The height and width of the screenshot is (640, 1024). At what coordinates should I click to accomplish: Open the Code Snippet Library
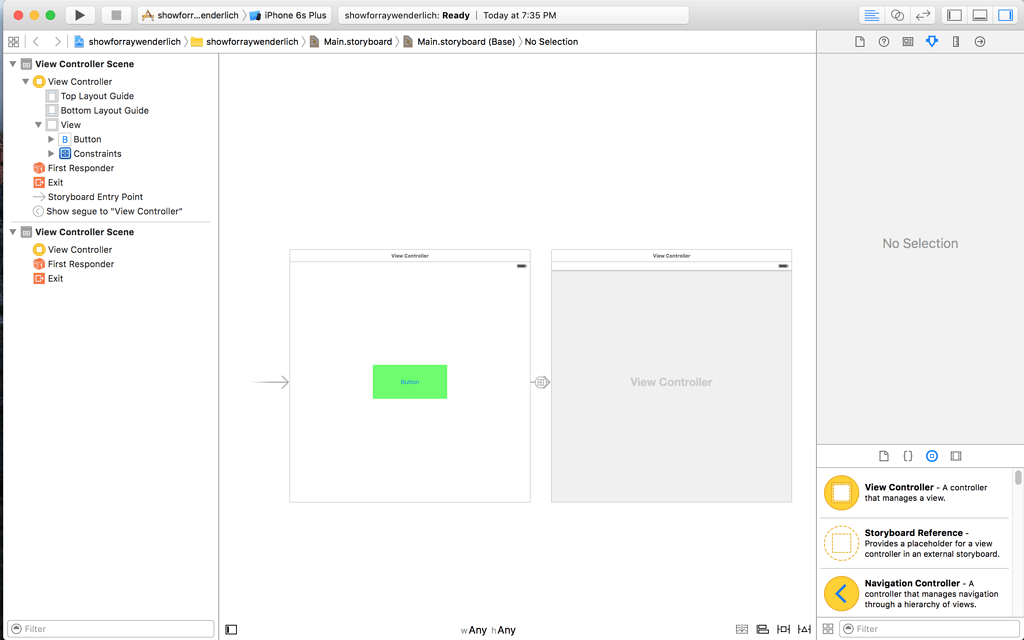click(907, 455)
